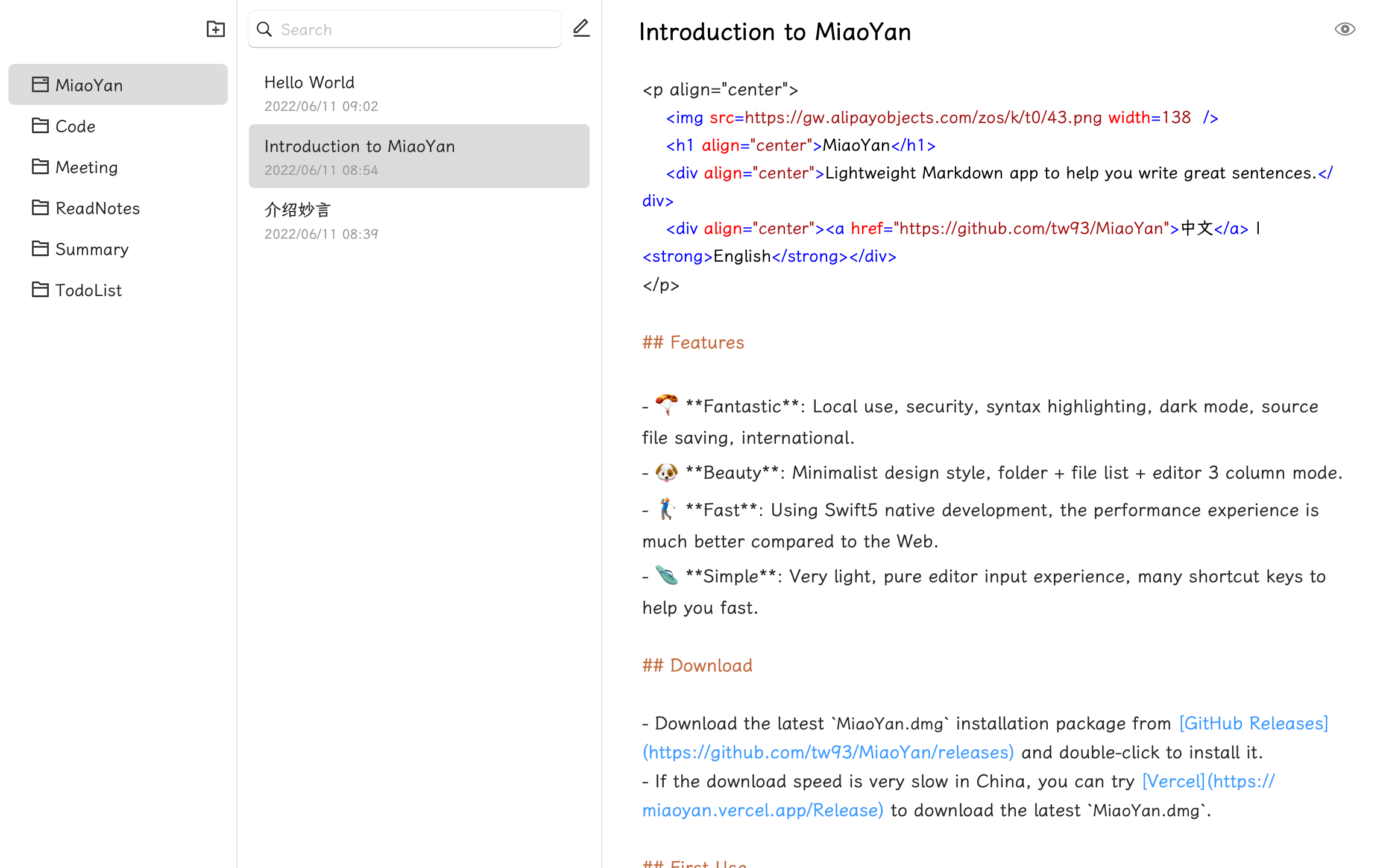The height and width of the screenshot is (868, 1389).
Task: Click the folder icon beside Meeting
Action: pyautogui.click(x=40, y=166)
